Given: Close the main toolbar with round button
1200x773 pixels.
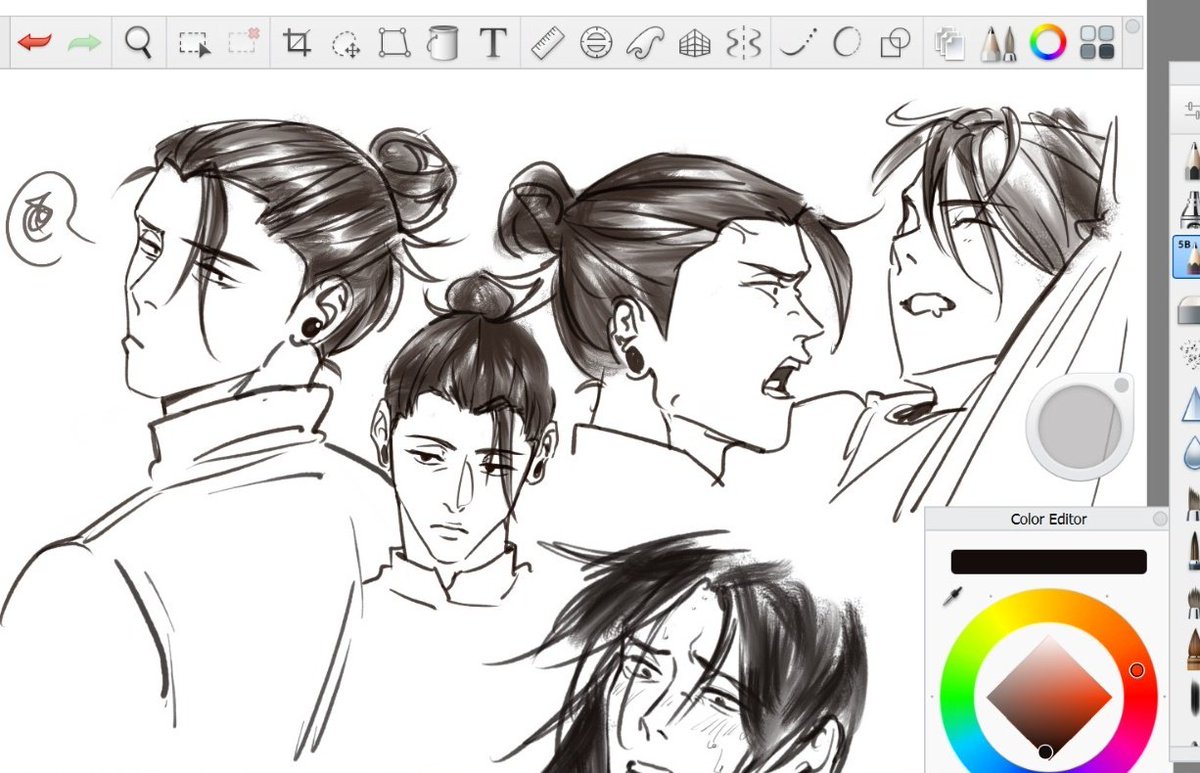Looking at the screenshot, I should pyautogui.click(x=1133, y=27).
